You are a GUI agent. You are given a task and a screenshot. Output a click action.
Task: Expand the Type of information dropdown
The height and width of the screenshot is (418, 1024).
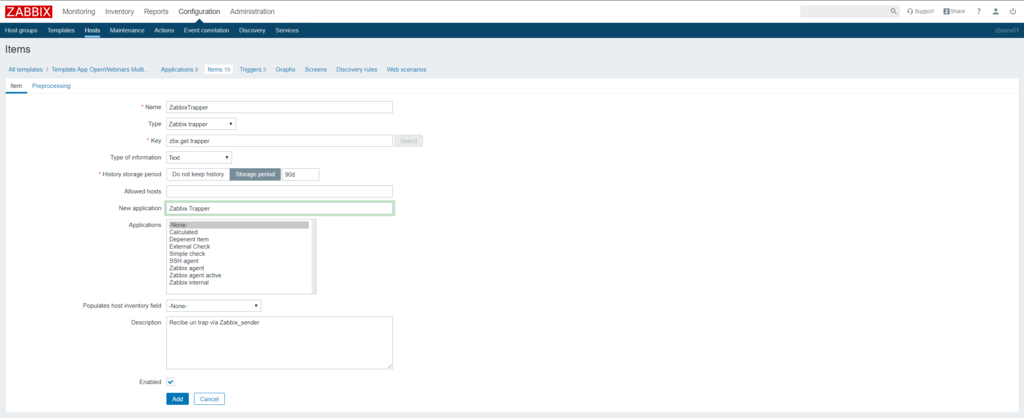point(199,157)
